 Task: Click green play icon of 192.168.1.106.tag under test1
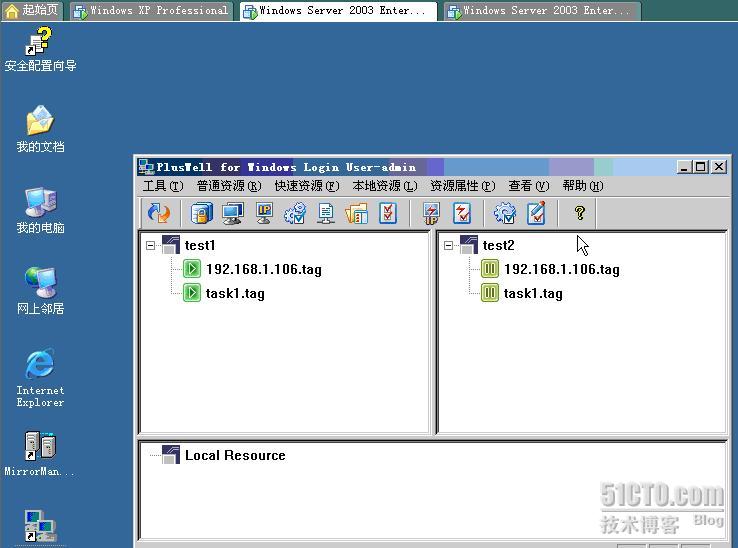(x=192, y=269)
